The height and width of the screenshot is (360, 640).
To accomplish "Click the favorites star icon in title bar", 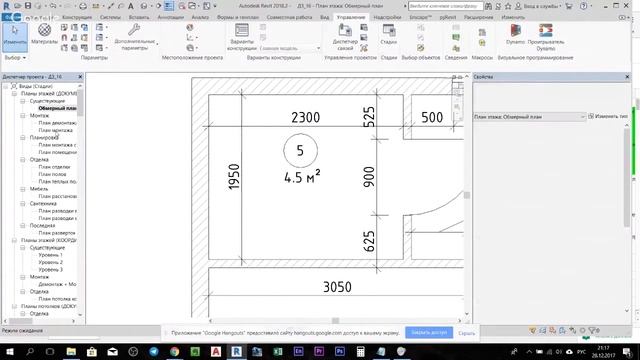I will click(508, 6).
